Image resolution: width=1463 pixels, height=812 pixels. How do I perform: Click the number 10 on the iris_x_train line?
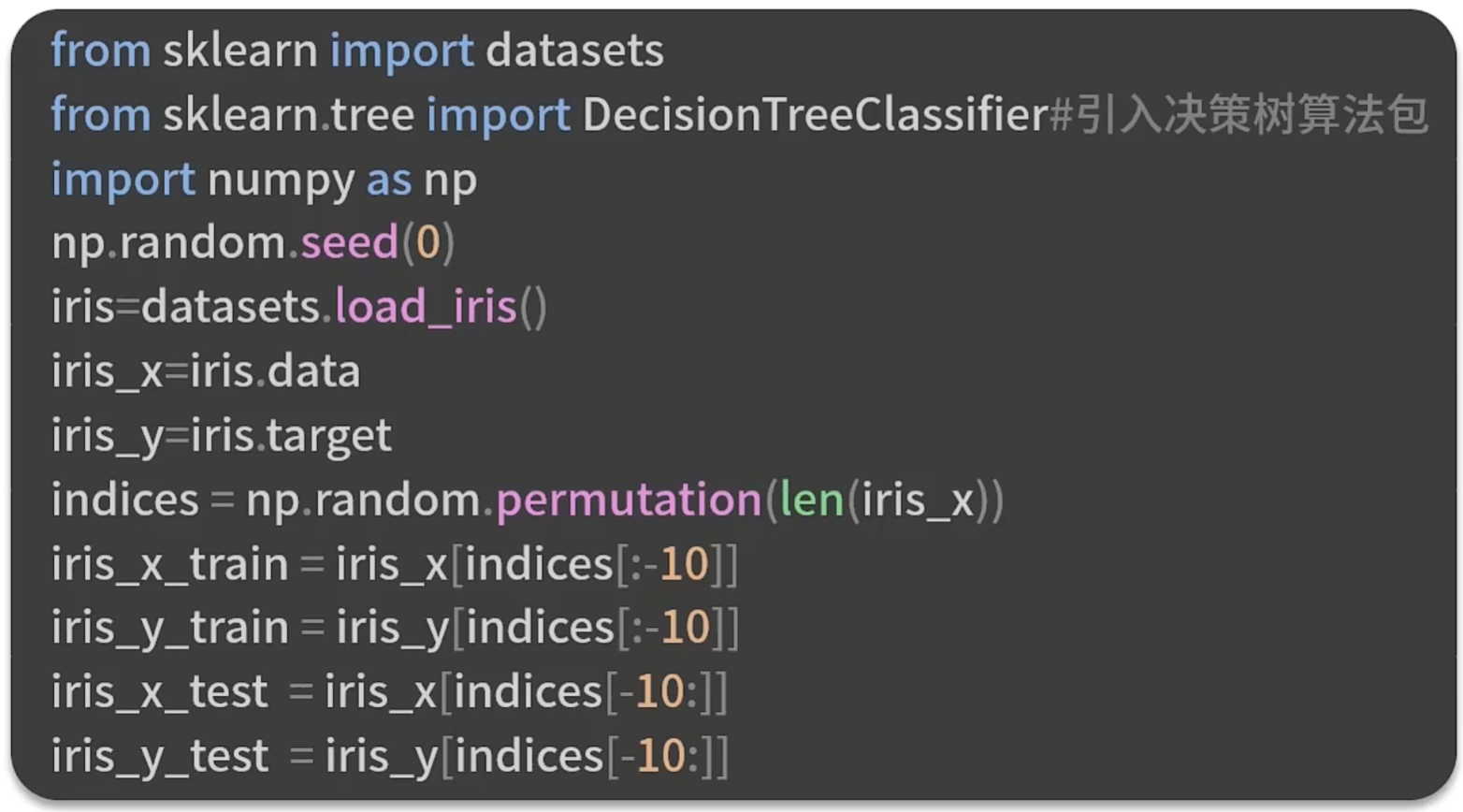(684, 564)
